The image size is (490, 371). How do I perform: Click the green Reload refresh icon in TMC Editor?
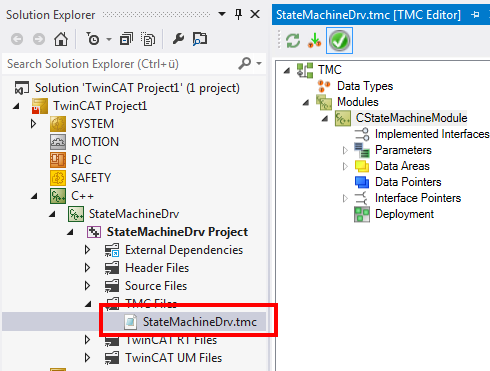[x=293, y=41]
